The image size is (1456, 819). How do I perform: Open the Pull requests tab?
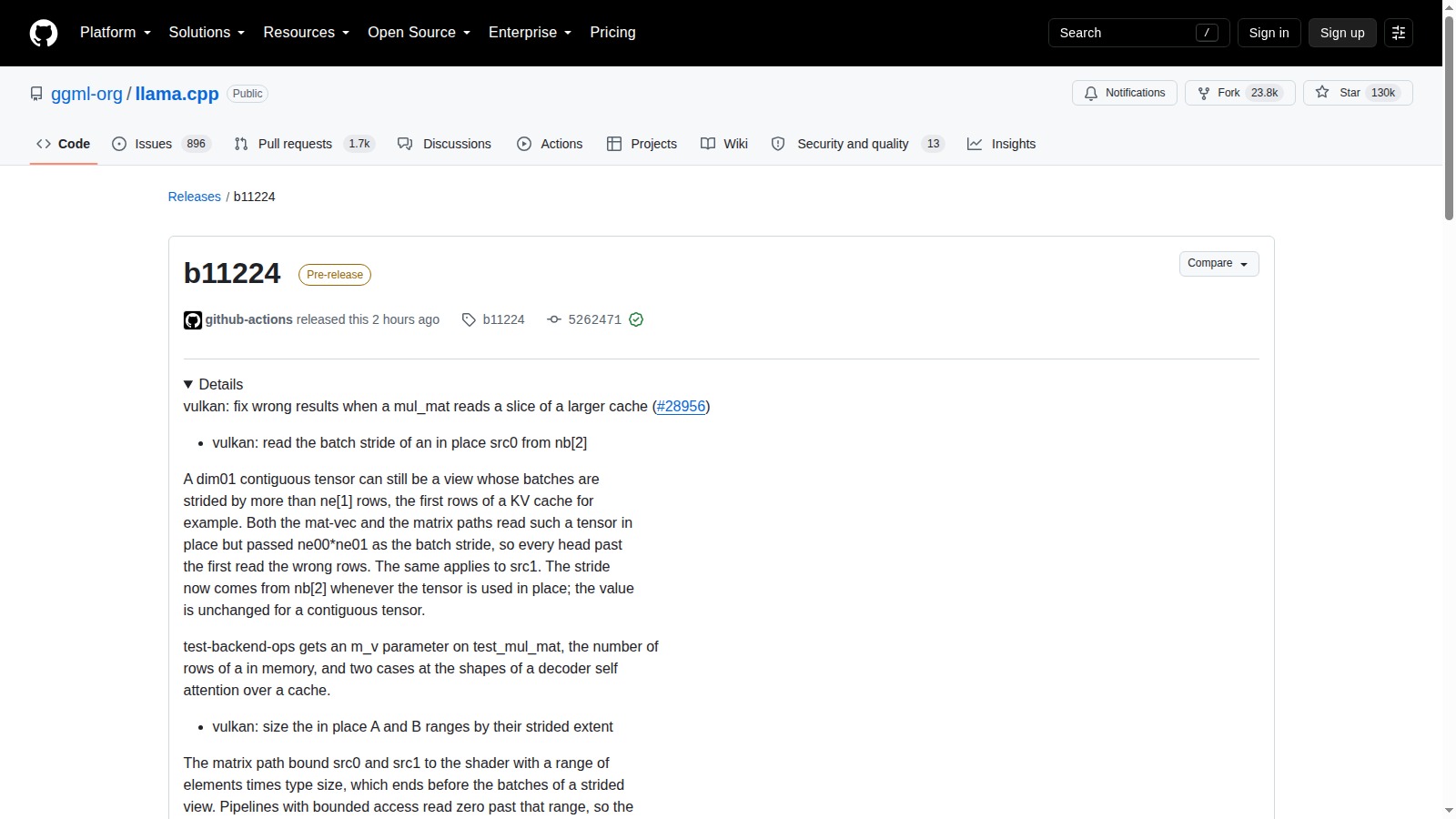click(305, 144)
